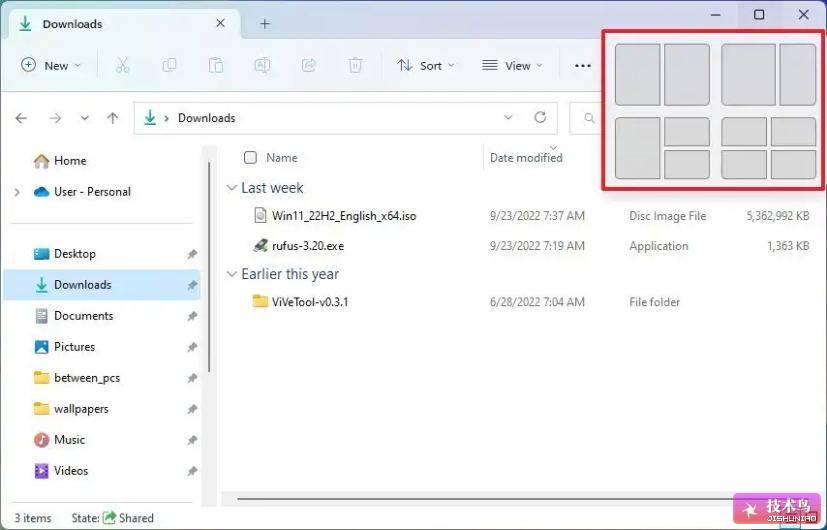This screenshot has width=827, height=530.
Task: Select rufus-3.20.exe file name
Action: point(308,246)
